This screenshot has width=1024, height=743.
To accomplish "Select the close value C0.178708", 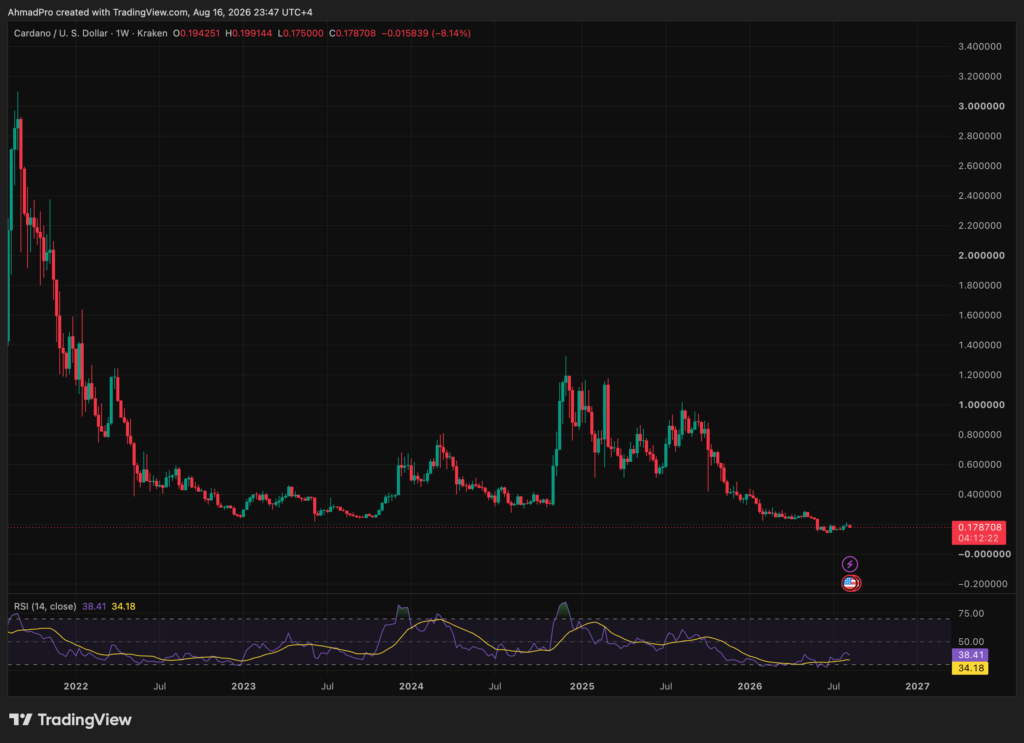I will (x=353, y=33).
